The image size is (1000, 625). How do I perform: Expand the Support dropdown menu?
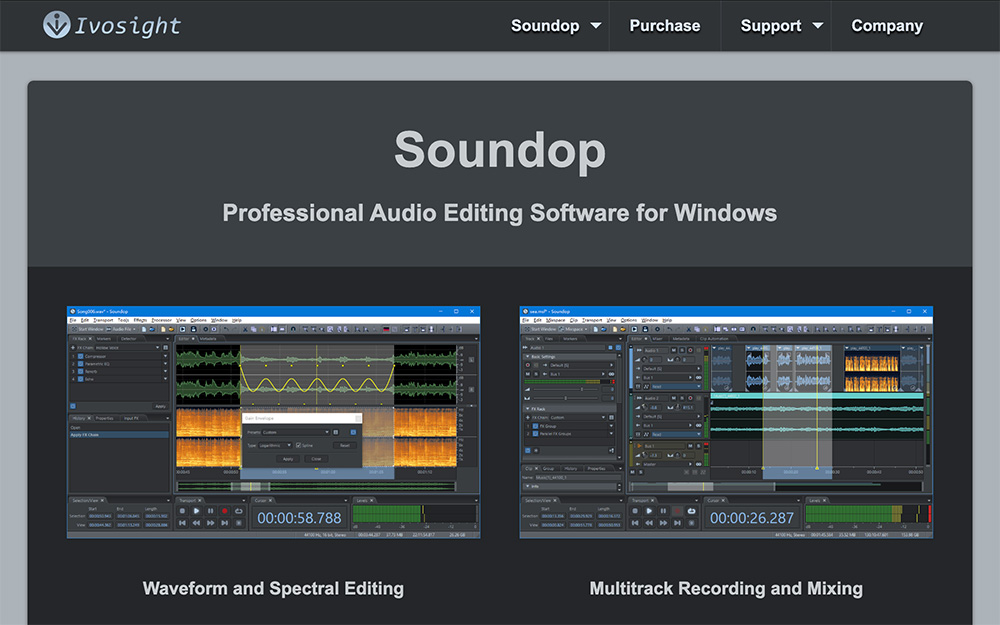click(x=781, y=26)
